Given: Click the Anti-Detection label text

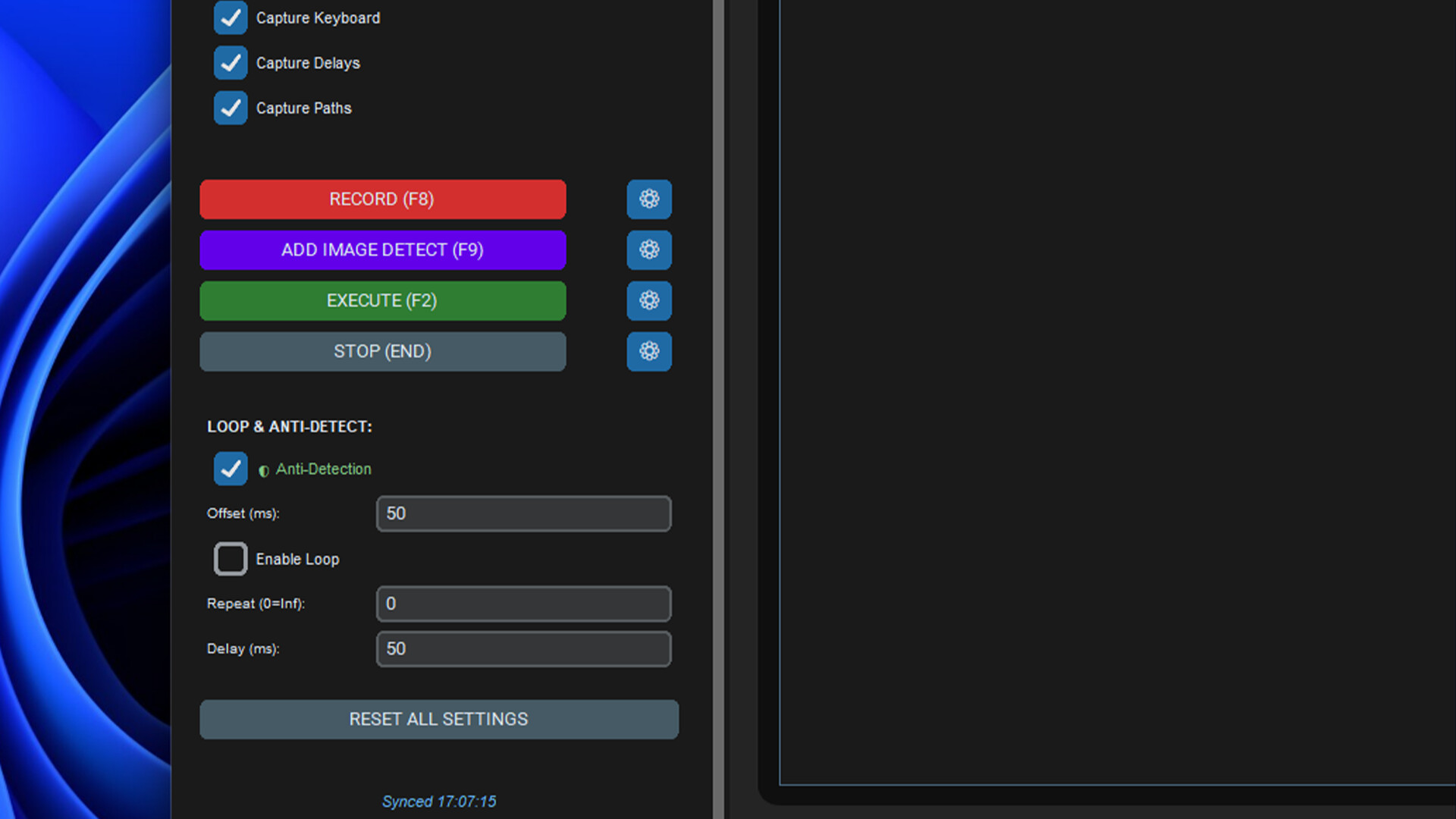Looking at the screenshot, I should click(323, 469).
